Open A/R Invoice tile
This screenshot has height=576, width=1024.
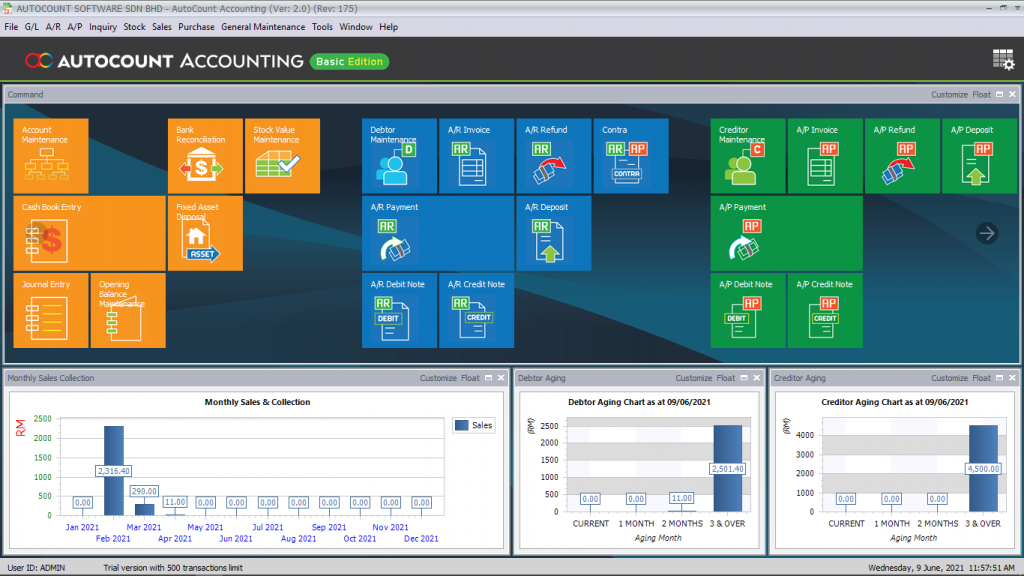coord(477,155)
